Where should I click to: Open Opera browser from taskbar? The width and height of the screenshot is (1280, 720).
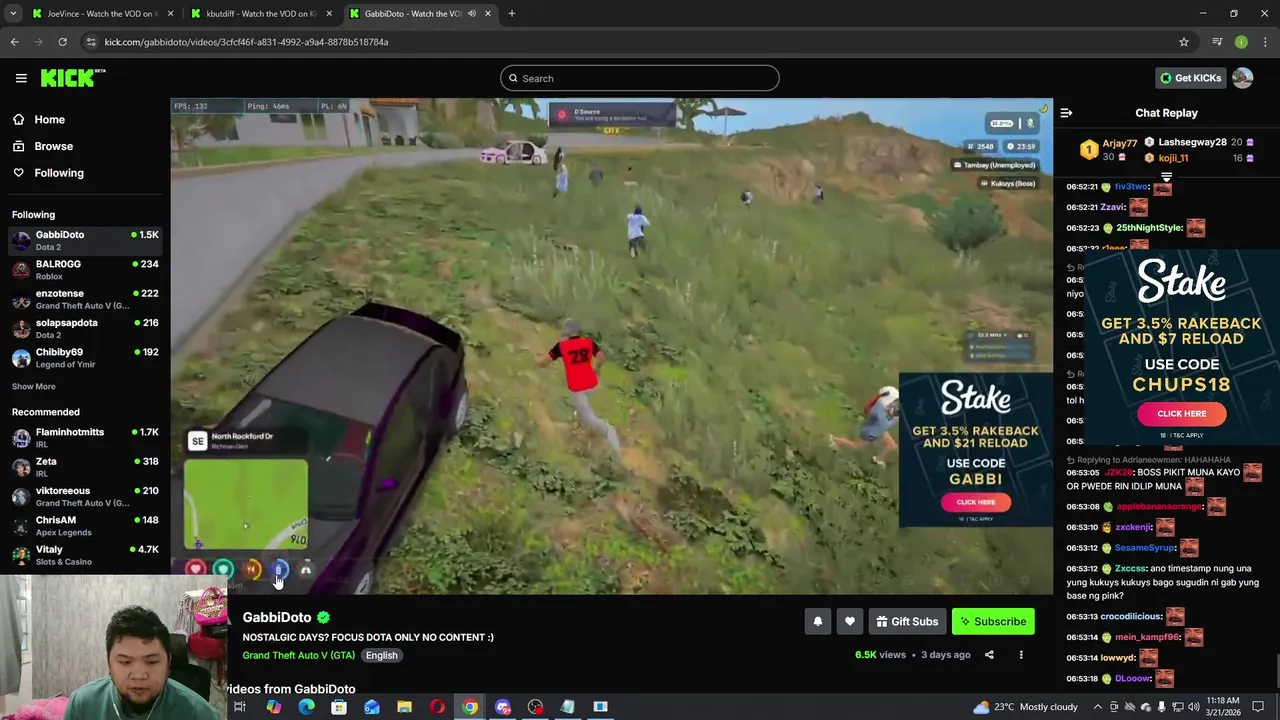click(x=437, y=707)
